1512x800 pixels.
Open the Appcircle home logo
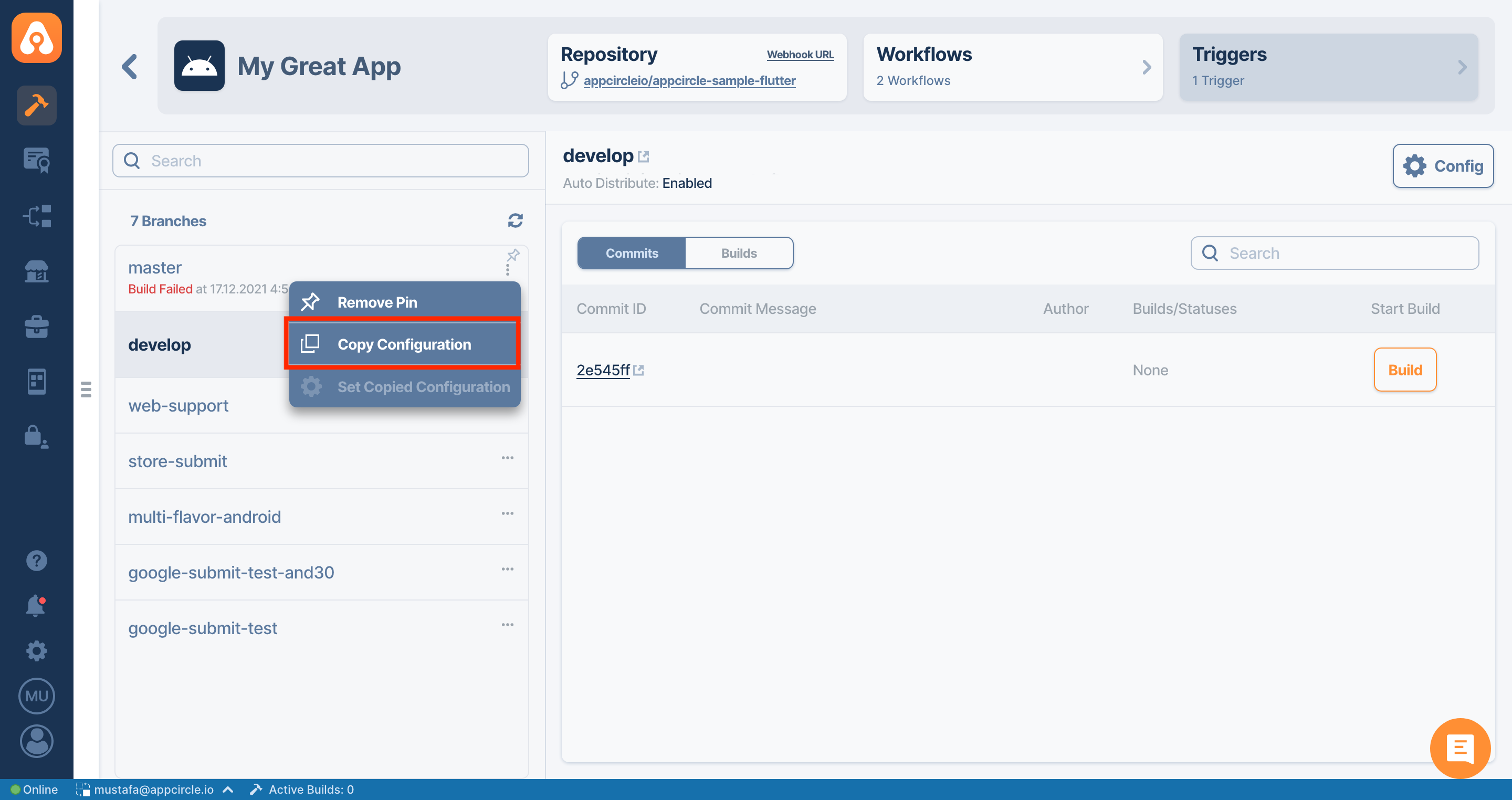36,37
